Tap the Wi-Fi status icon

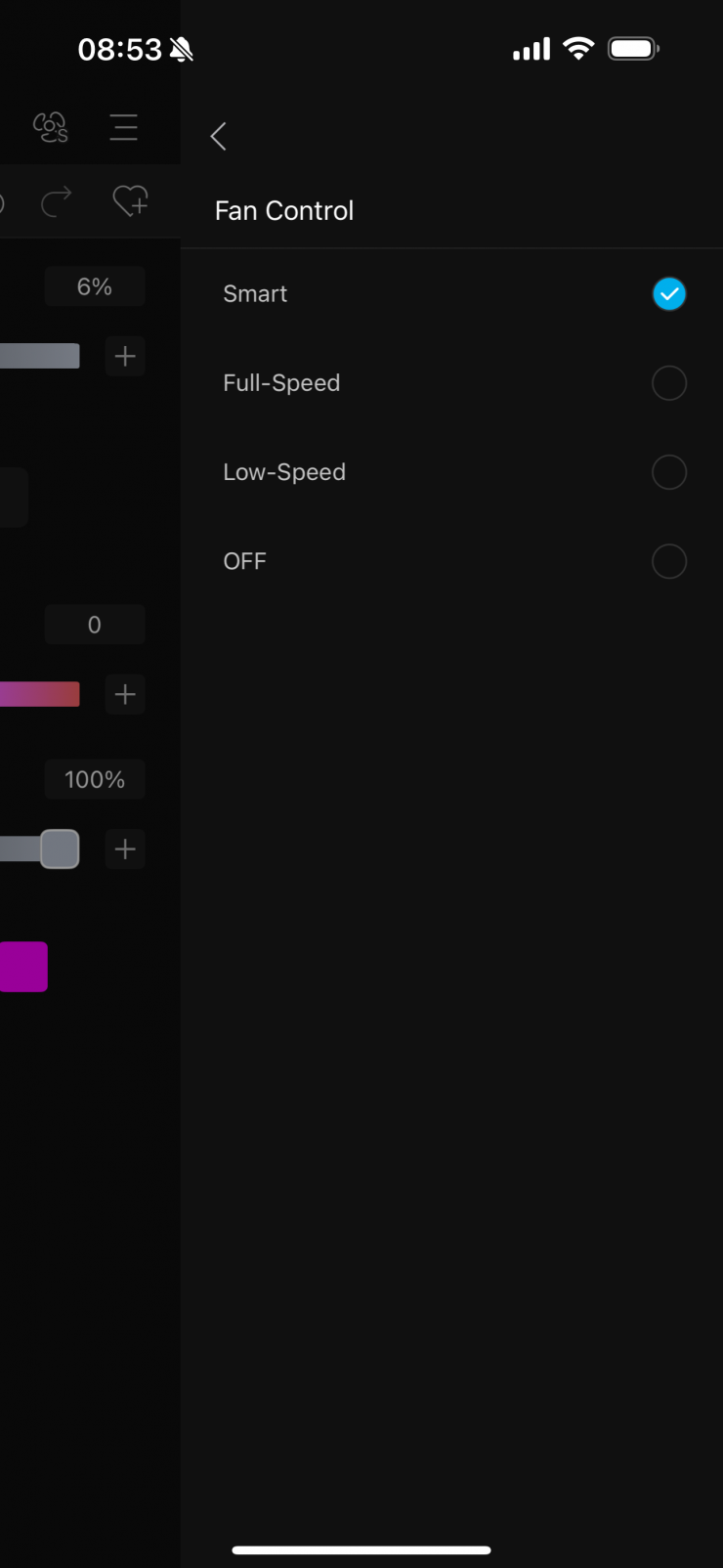[x=578, y=49]
